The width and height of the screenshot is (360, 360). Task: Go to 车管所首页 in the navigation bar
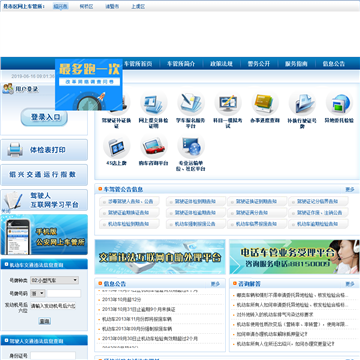tap(138, 64)
